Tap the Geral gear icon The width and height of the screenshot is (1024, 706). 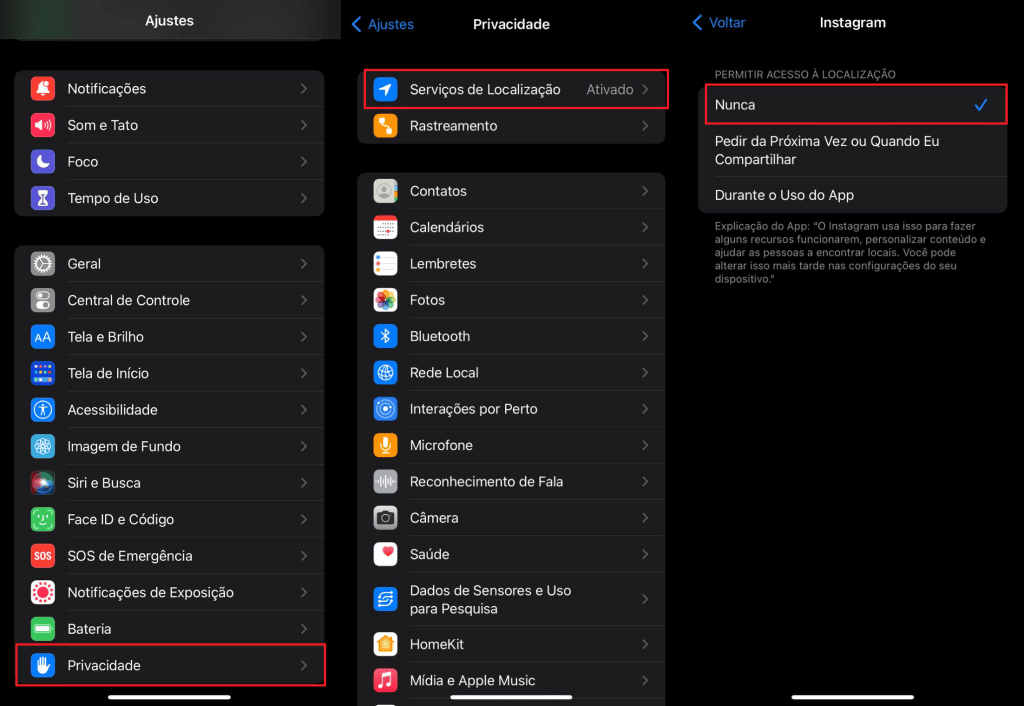coord(43,264)
